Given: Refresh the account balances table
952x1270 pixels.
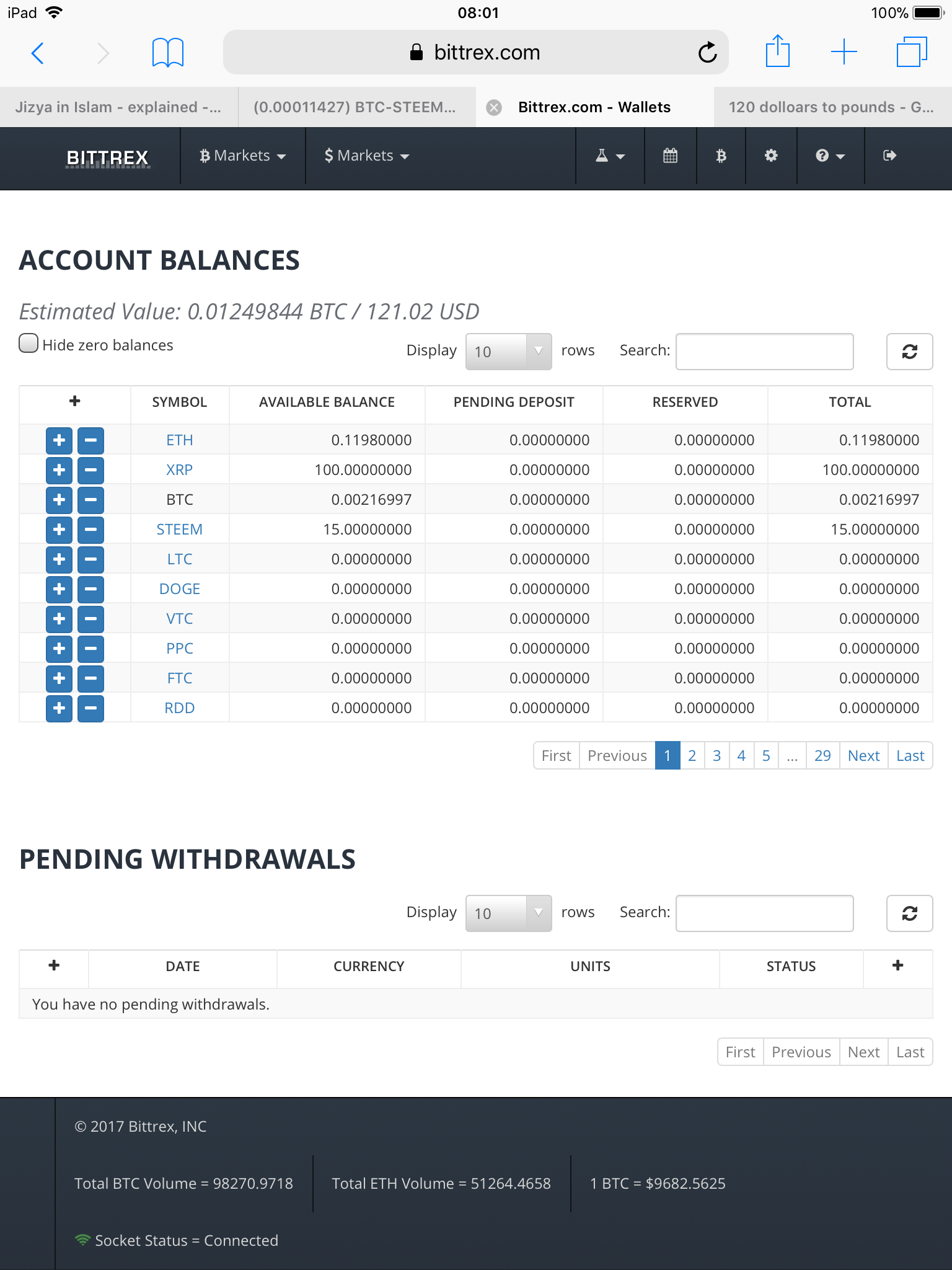Looking at the screenshot, I should tap(909, 352).
